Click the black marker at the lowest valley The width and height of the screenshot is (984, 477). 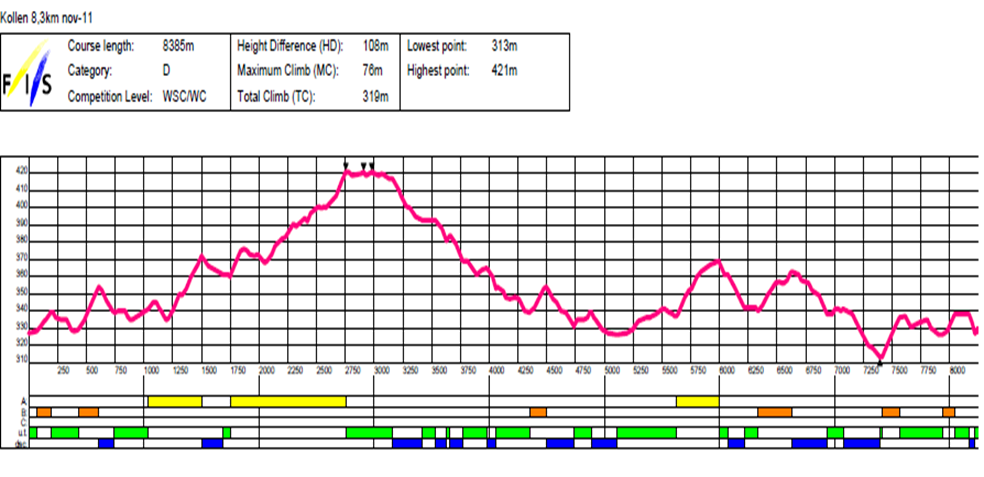coord(880,360)
